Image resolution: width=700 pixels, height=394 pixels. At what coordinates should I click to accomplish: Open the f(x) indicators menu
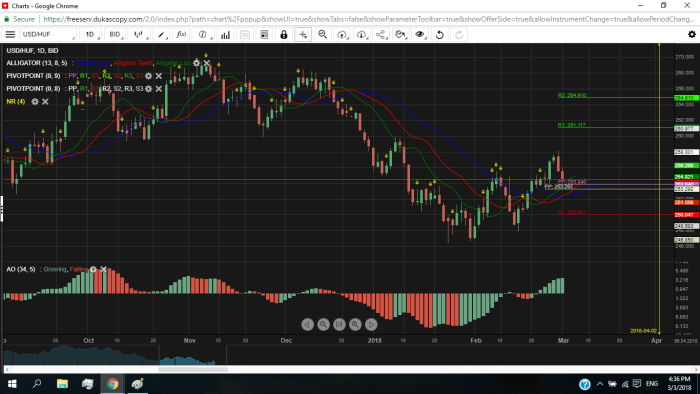click(181, 34)
